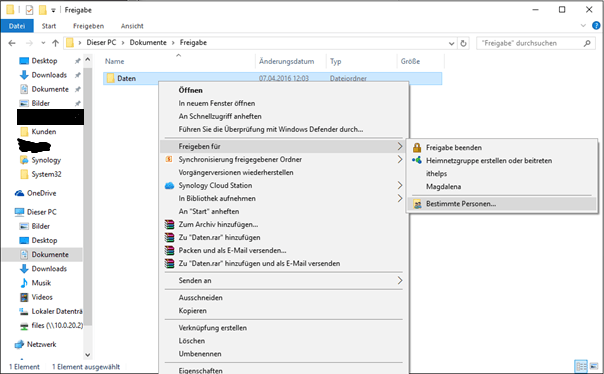Click the "Freigabe" durchsuchen search field
This screenshot has height=374, width=604.
536,43
